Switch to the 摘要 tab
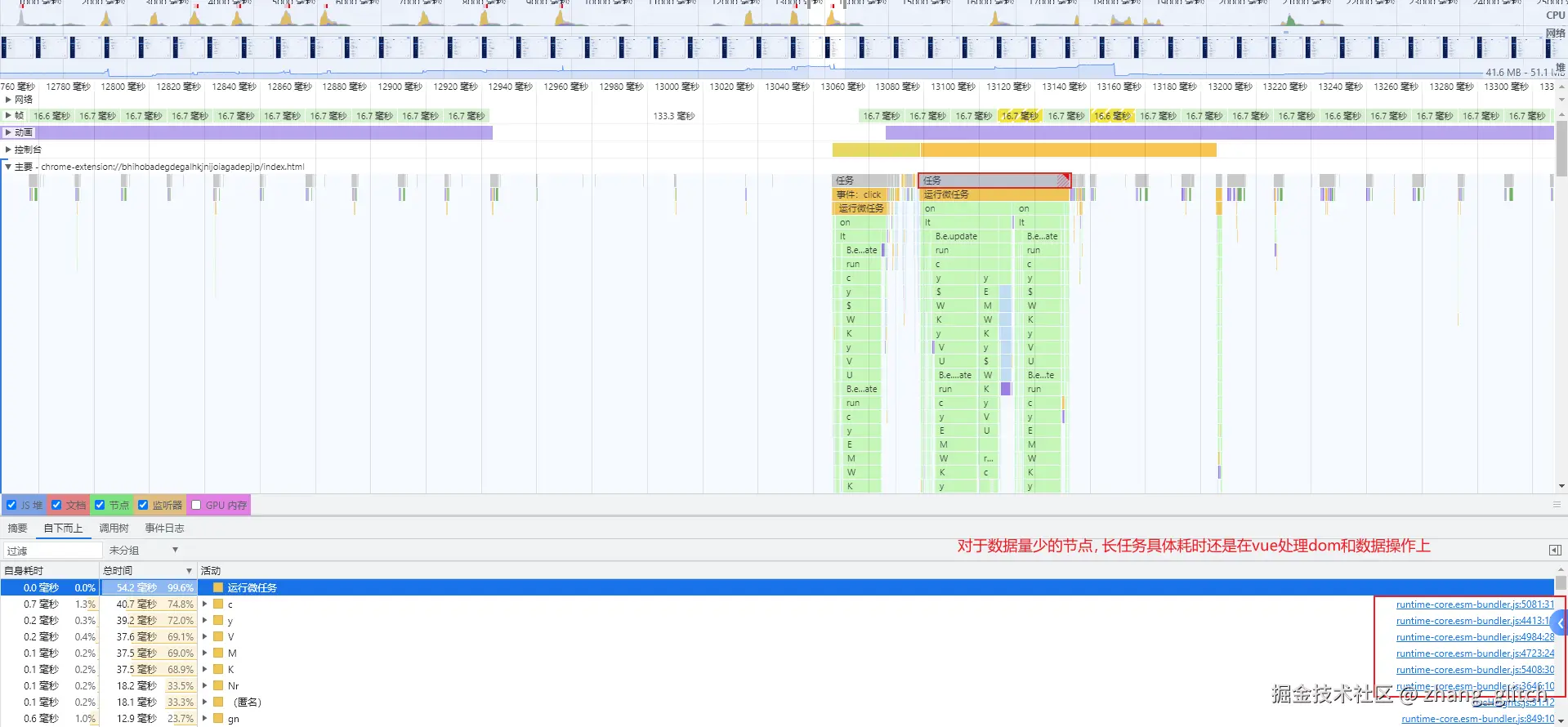 pyautogui.click(x=17, y=529)
